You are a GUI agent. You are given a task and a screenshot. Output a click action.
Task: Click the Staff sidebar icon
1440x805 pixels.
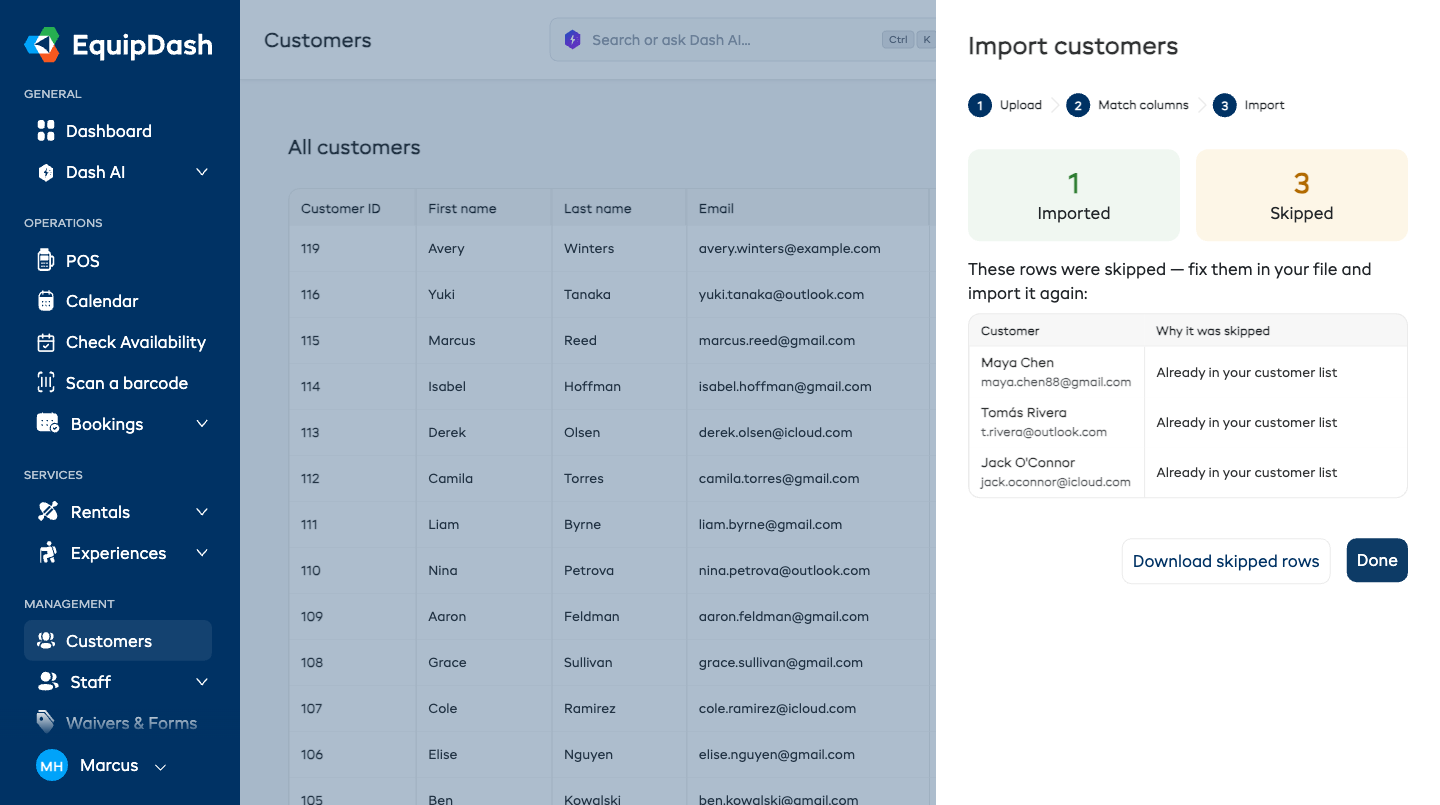47,682
